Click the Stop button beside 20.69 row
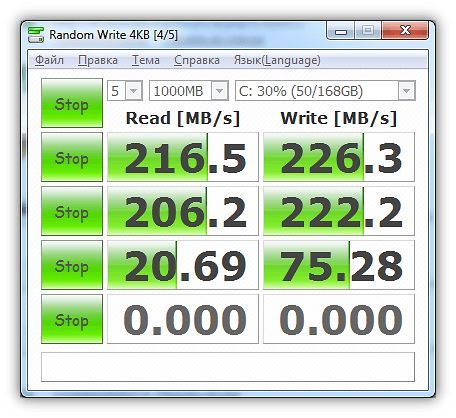This screenshot has width=456, height=418. 72,265
